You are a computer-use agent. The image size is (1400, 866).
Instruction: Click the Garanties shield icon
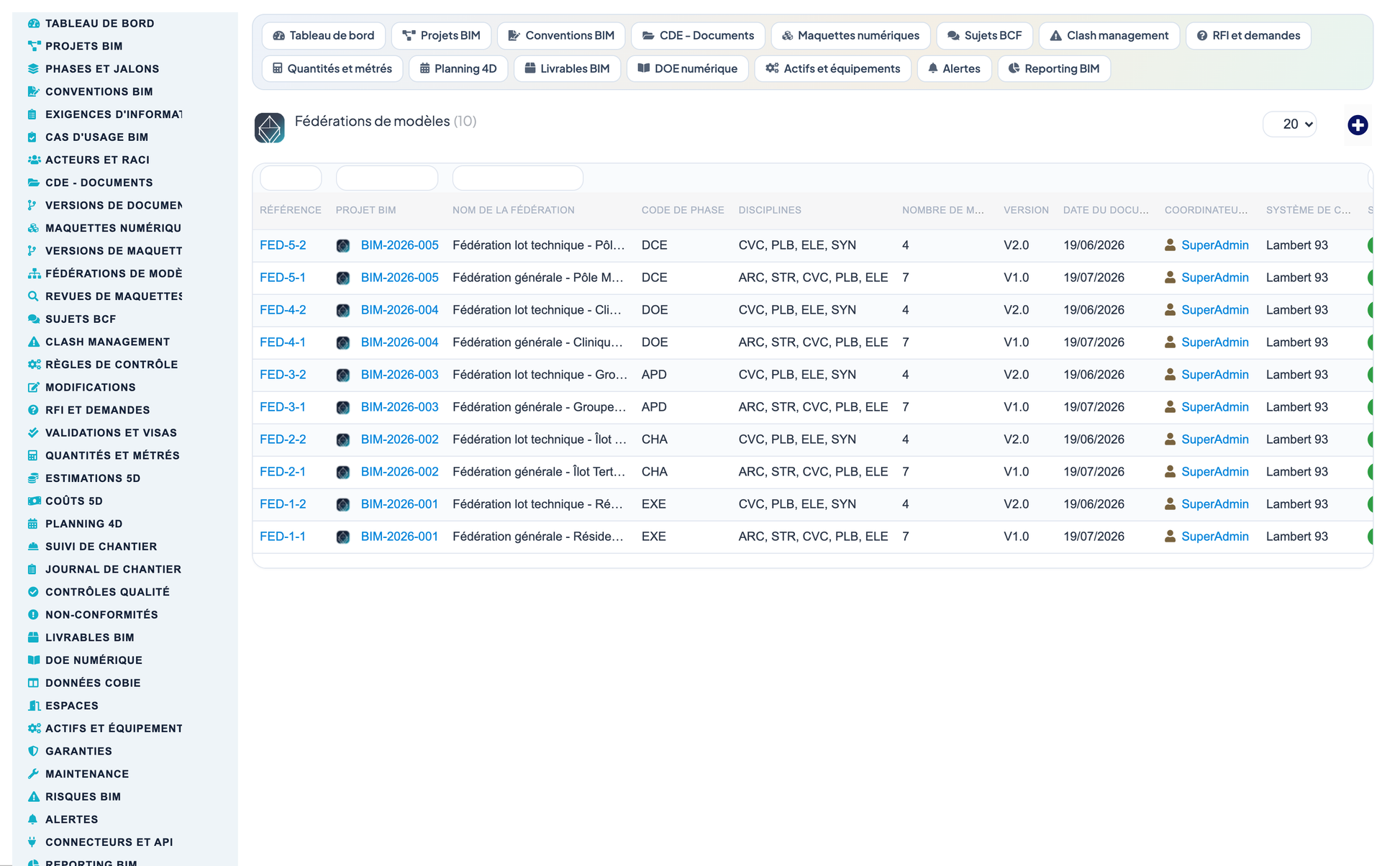33,751
